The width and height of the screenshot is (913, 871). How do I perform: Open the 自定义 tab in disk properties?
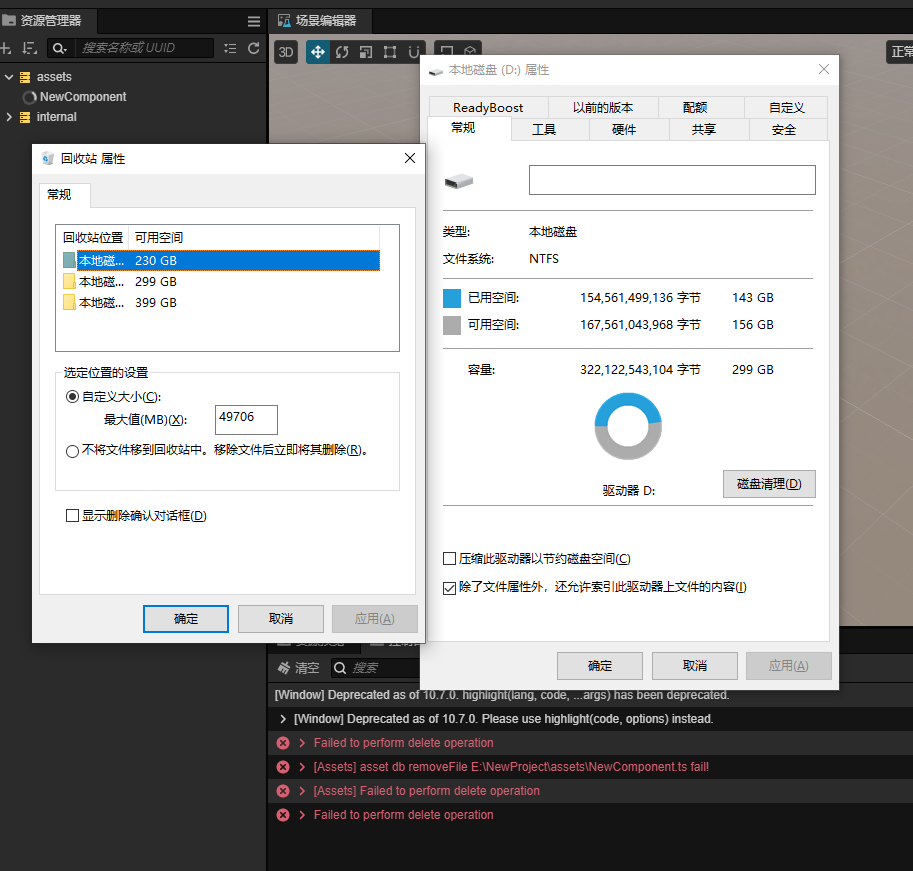click(x=786, y=108)
